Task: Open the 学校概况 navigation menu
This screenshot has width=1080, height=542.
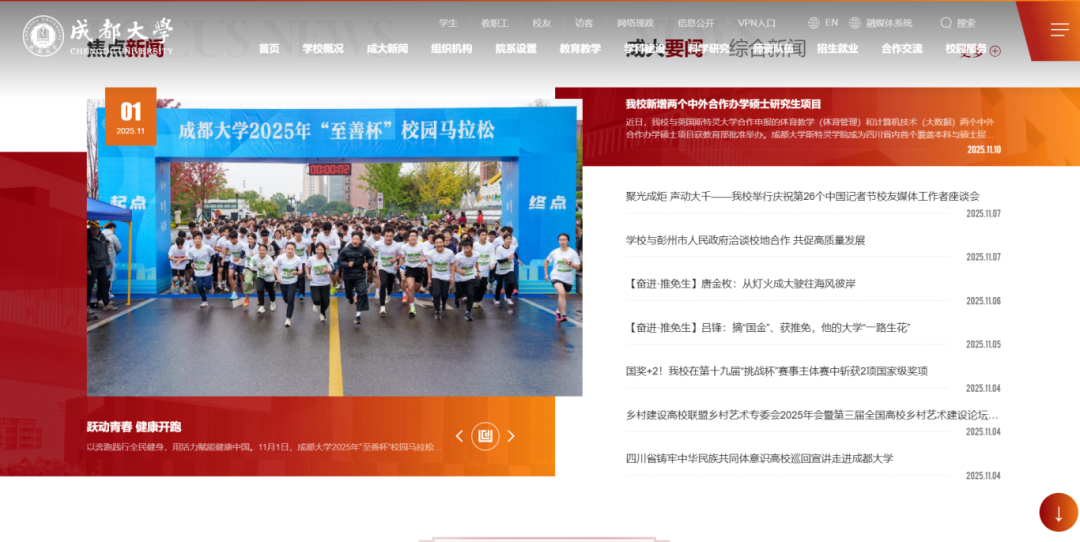Action: pyautogui.click(x=323, y=48)
